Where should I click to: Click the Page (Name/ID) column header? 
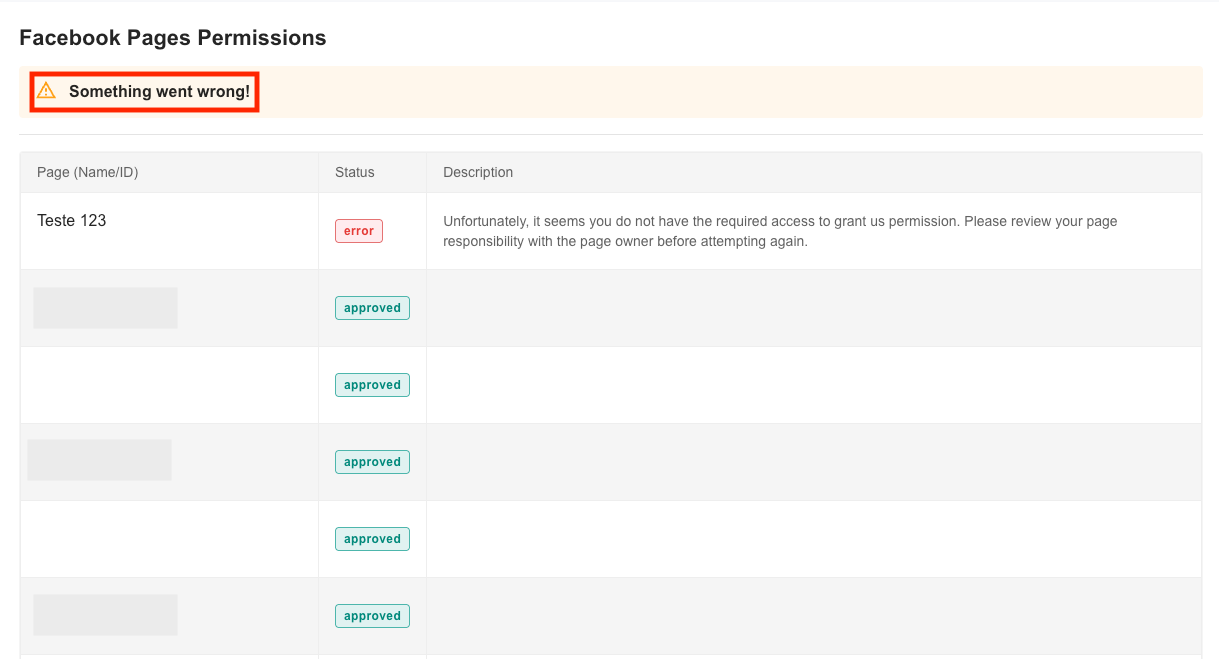(88, 172)
